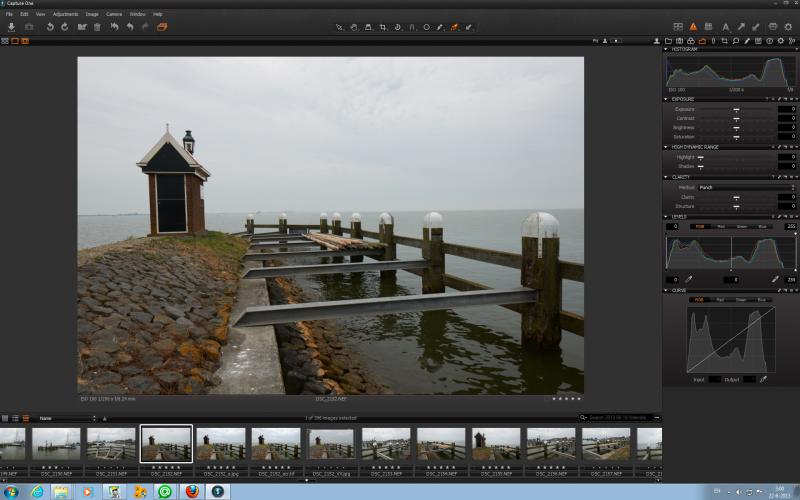The width and height of the screenshot is (800, 500).
Task: Open the Library folder tool tab icon
Action: tap(668, 41)
